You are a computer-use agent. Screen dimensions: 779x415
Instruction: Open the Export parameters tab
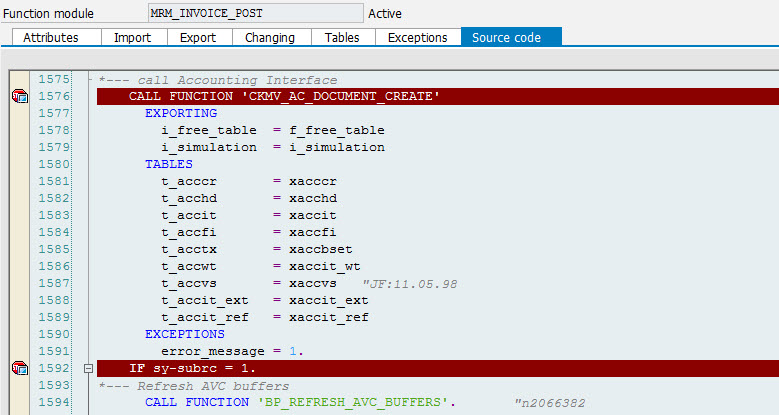pos(198,37)
